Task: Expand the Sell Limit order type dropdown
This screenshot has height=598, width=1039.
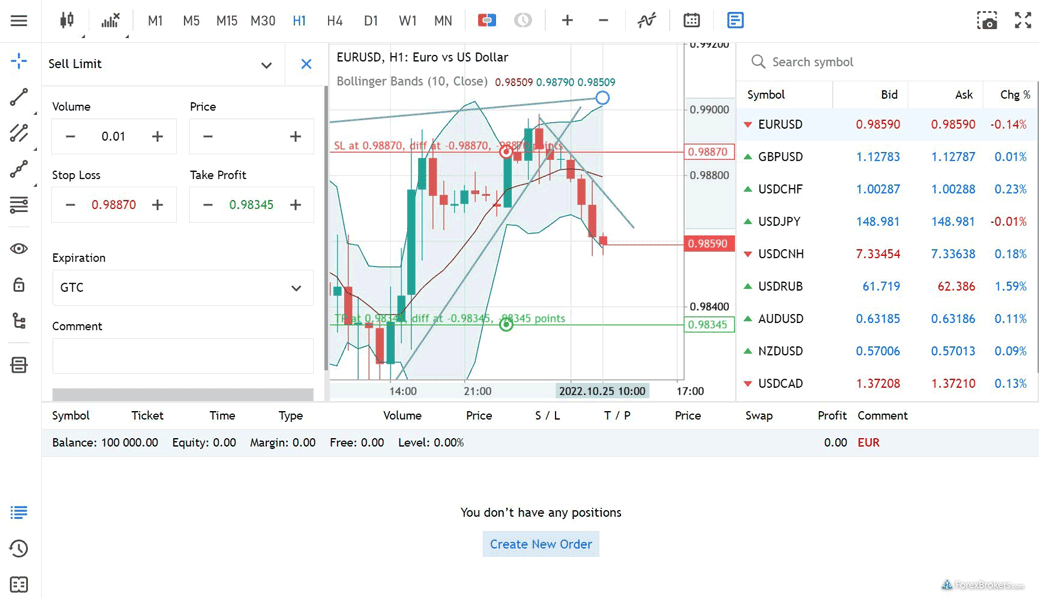Action: 266,65
